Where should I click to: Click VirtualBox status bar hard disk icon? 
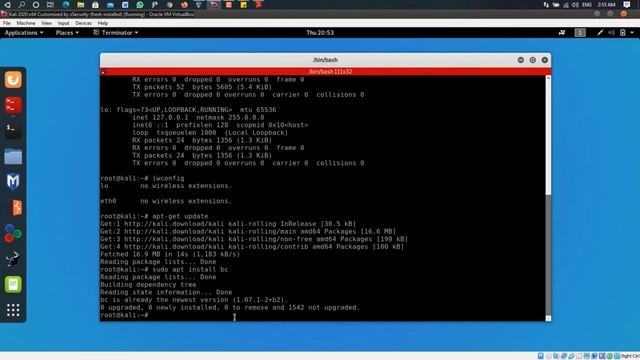(540, 356)
